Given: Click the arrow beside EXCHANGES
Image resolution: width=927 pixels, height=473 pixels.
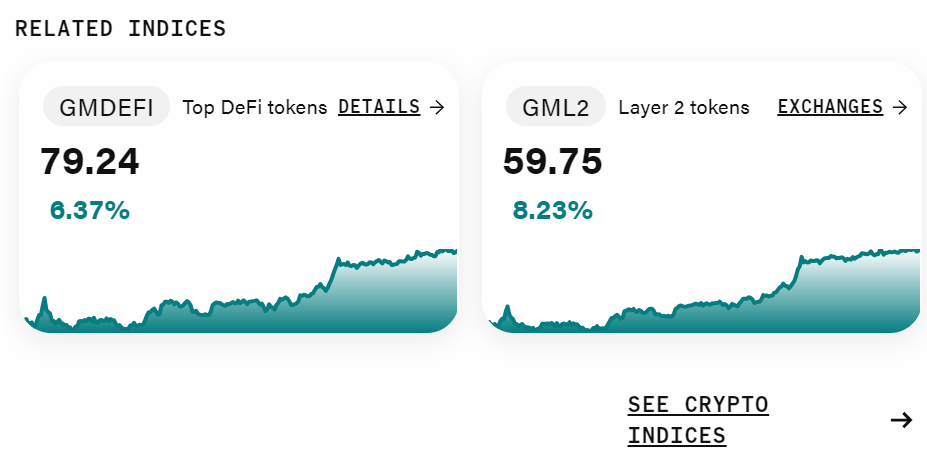Looking at the screenshot, I should [x=900, y=107].
